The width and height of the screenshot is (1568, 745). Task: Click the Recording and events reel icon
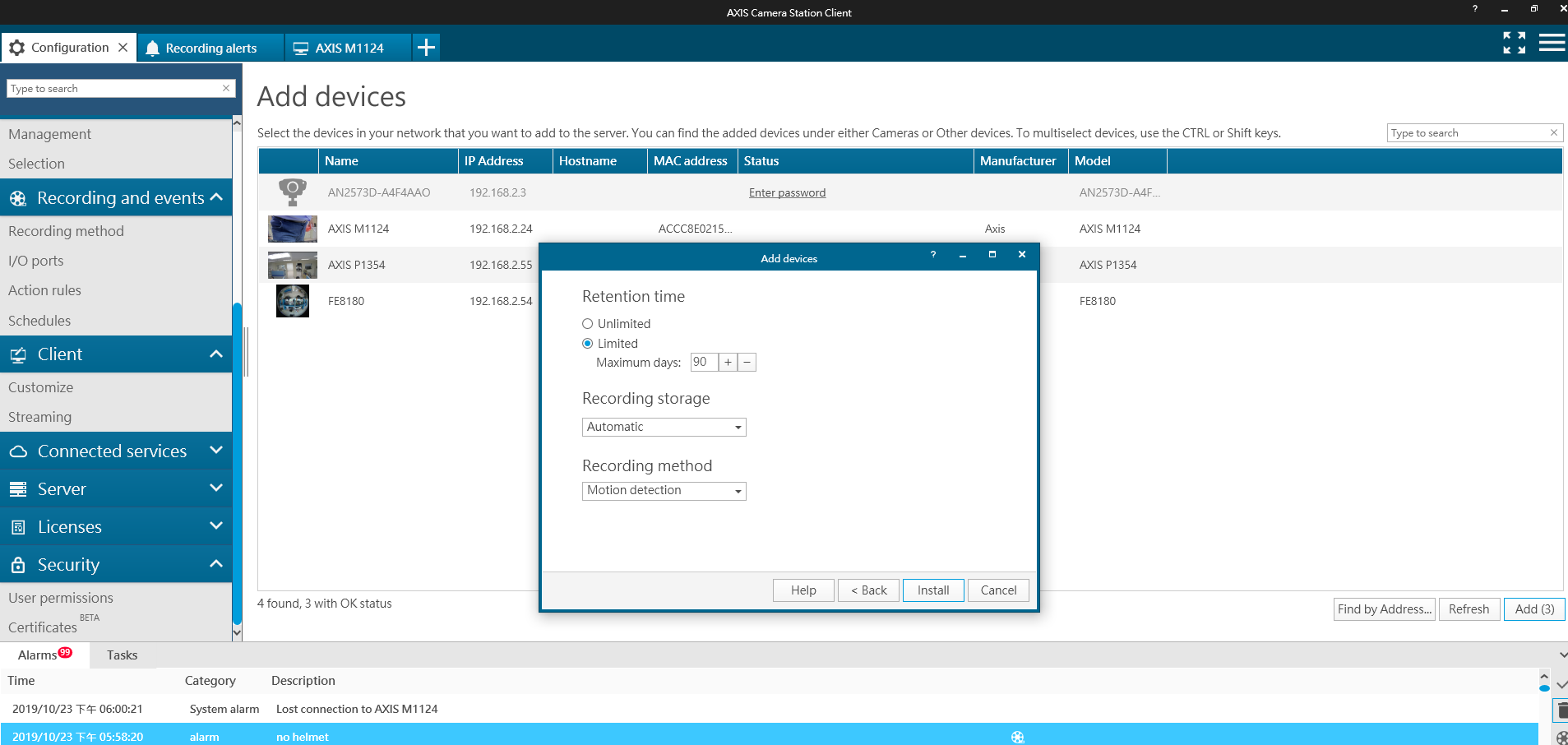(x=18, y=198)
